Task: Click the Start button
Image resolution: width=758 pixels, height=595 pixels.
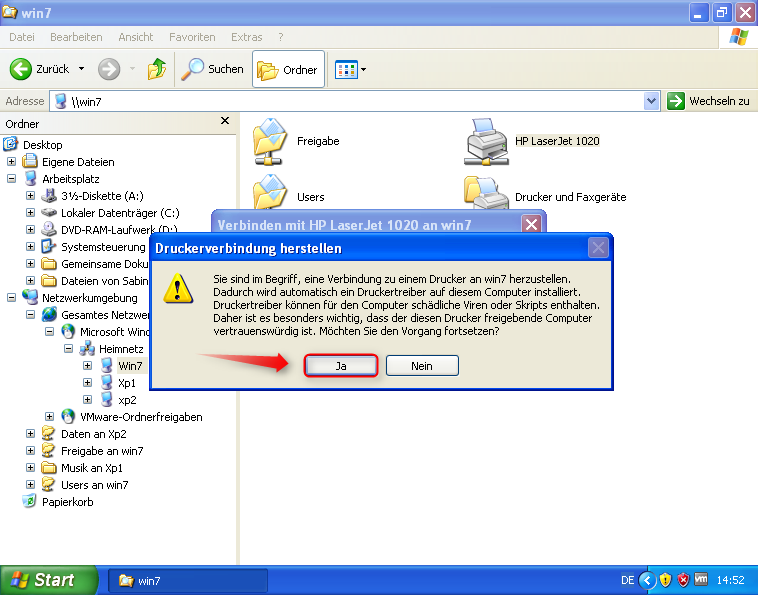Action: click(48, 580)
